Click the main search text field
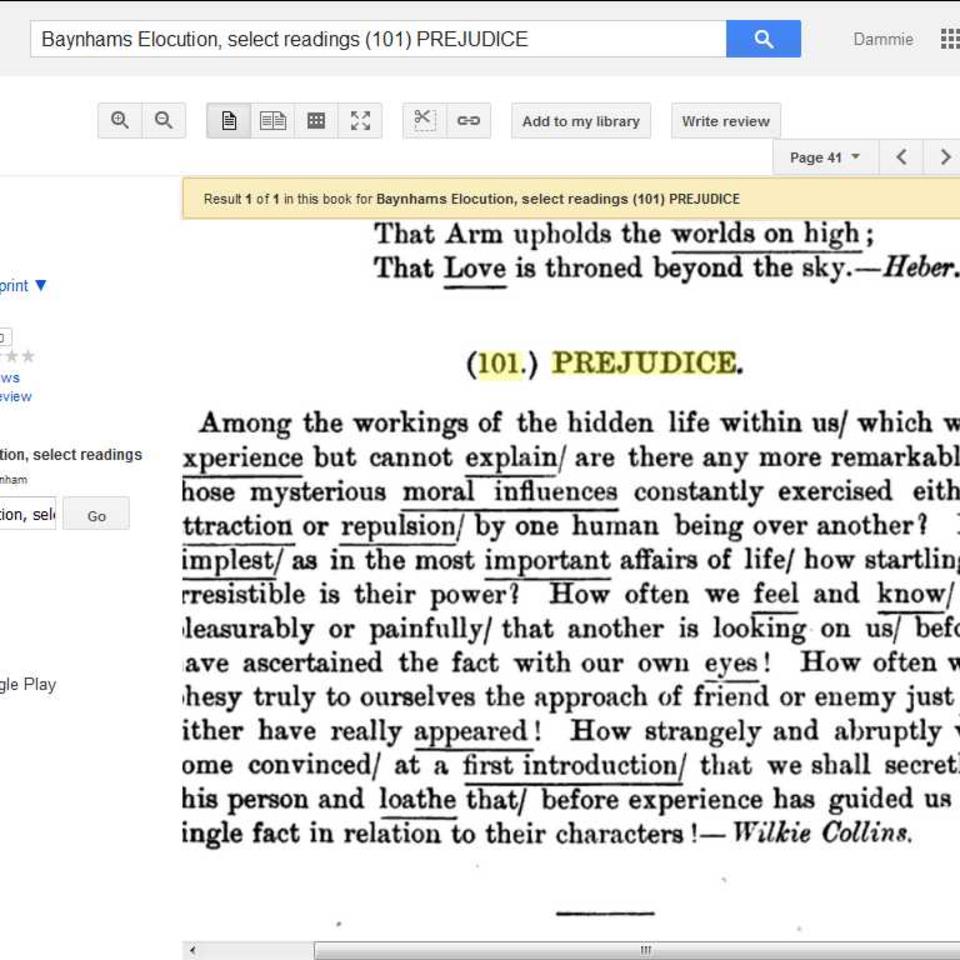960x960 pixels. pyautogui.click(x=378, y=39)
